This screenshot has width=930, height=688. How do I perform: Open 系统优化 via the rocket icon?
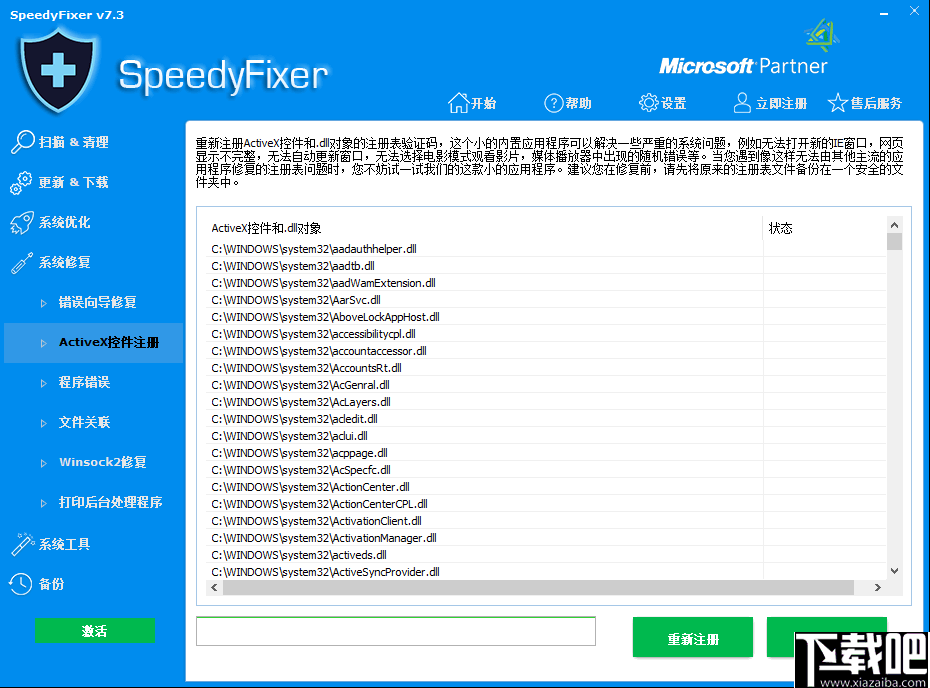coord(21,222)
